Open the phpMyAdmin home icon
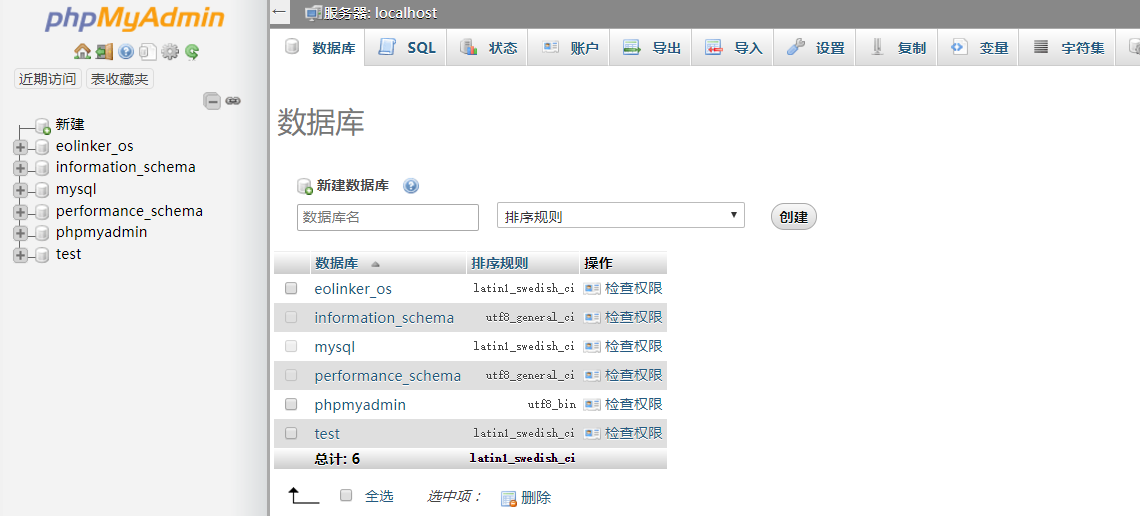Image resolution: width=1140 pixels, height=516 pixels. pyautogui.click(x=82, y=52)
